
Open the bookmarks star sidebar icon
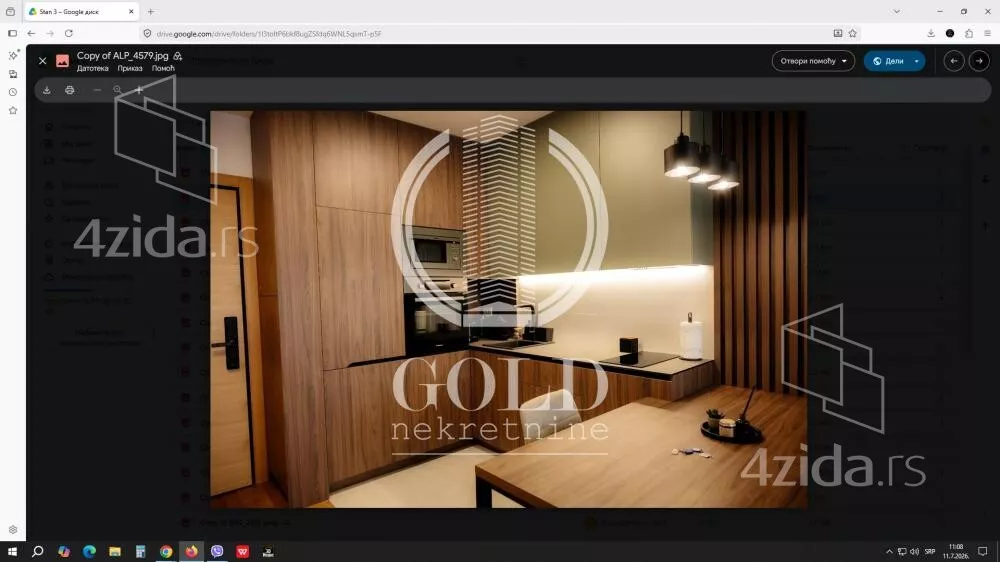[13, 110]
